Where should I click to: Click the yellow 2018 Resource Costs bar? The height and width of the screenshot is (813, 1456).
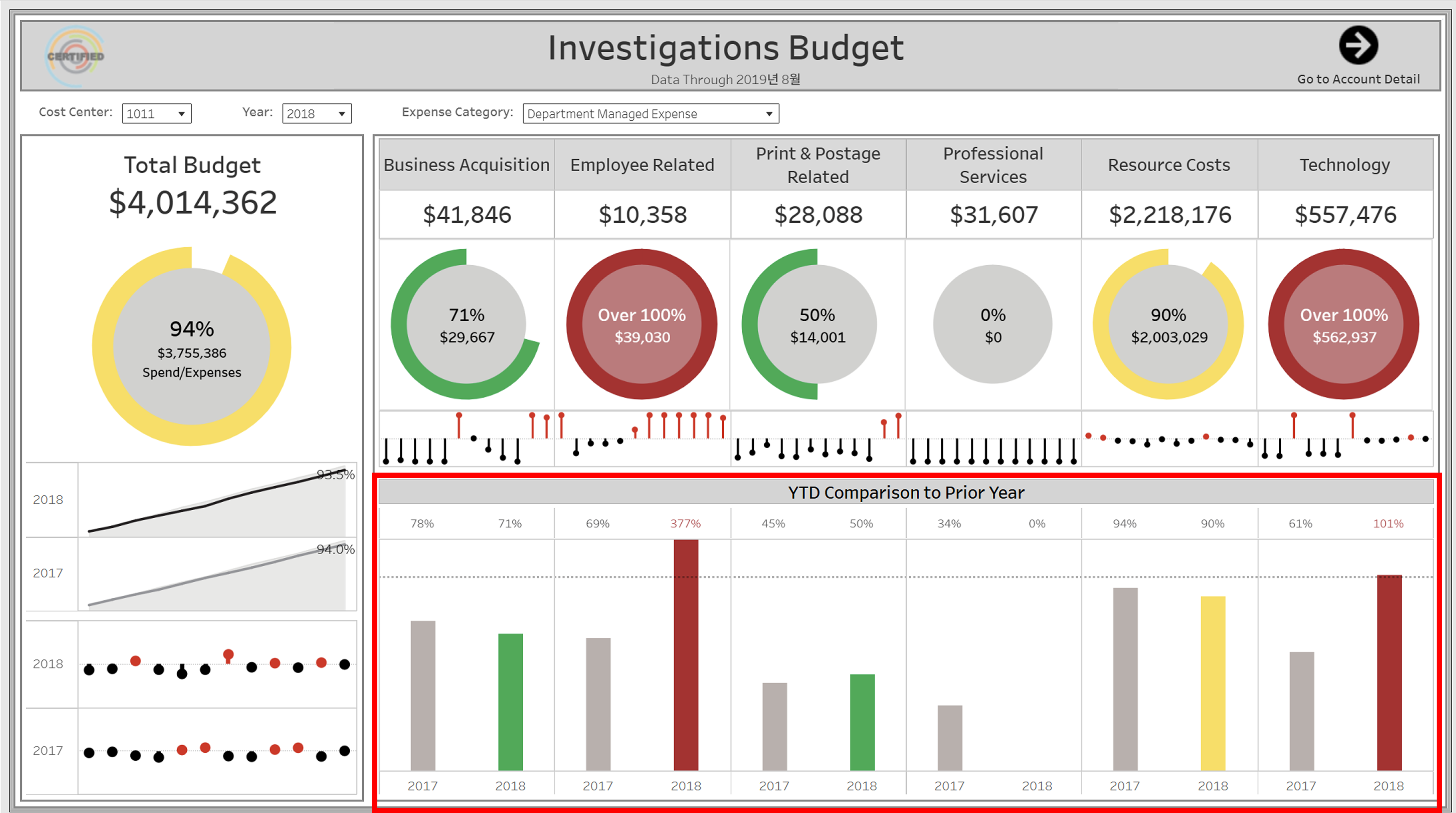(1213, 684)
